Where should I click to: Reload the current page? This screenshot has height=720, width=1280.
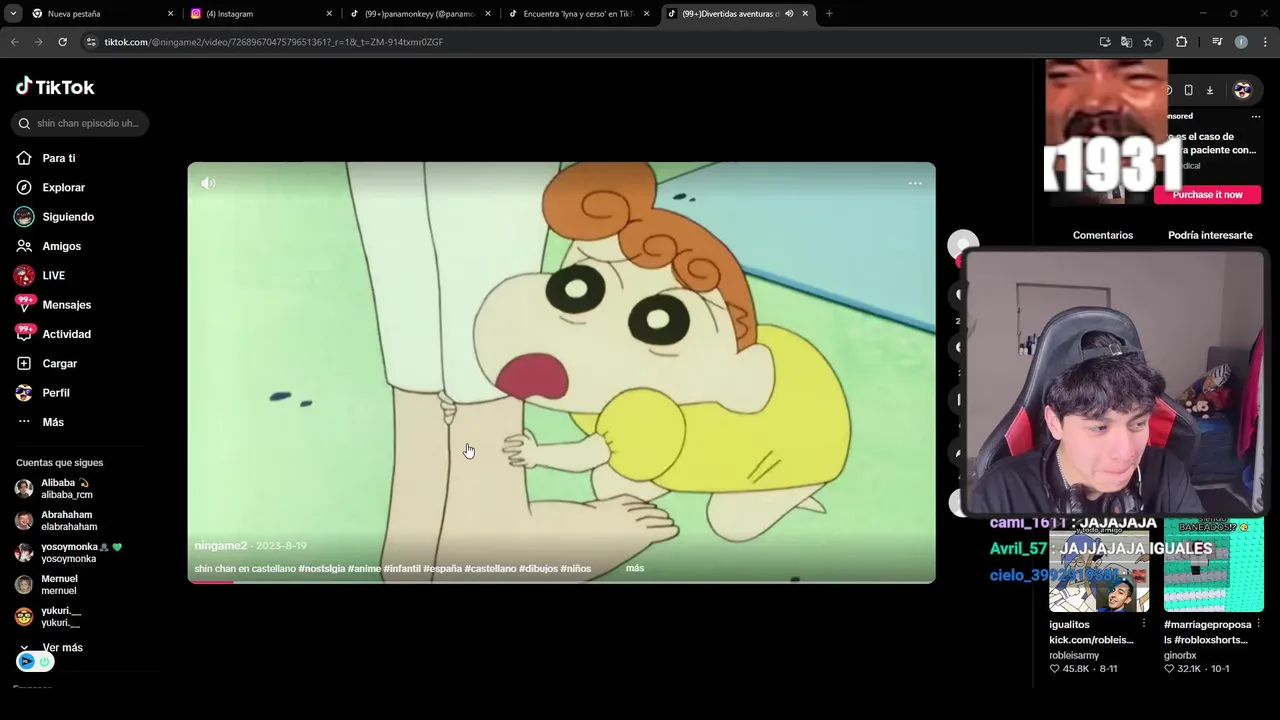(x=62, y=42)
